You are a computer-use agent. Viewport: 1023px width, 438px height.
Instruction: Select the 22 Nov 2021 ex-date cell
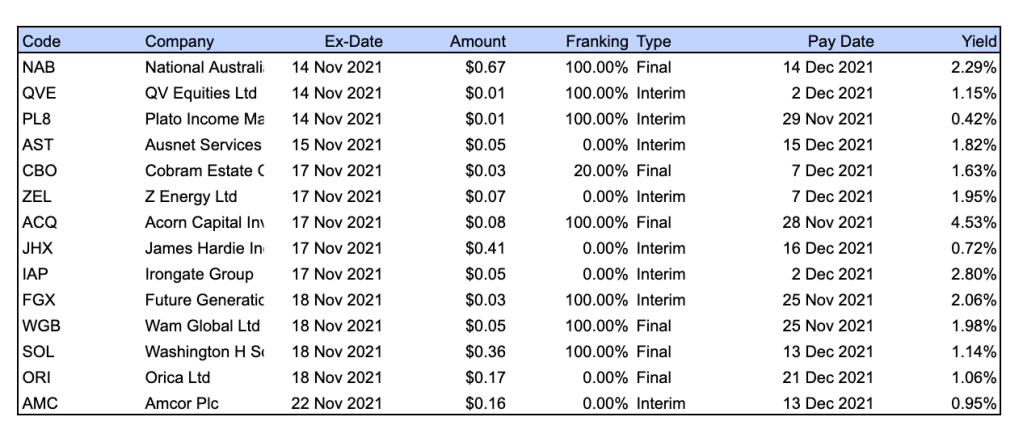(336, 404)
